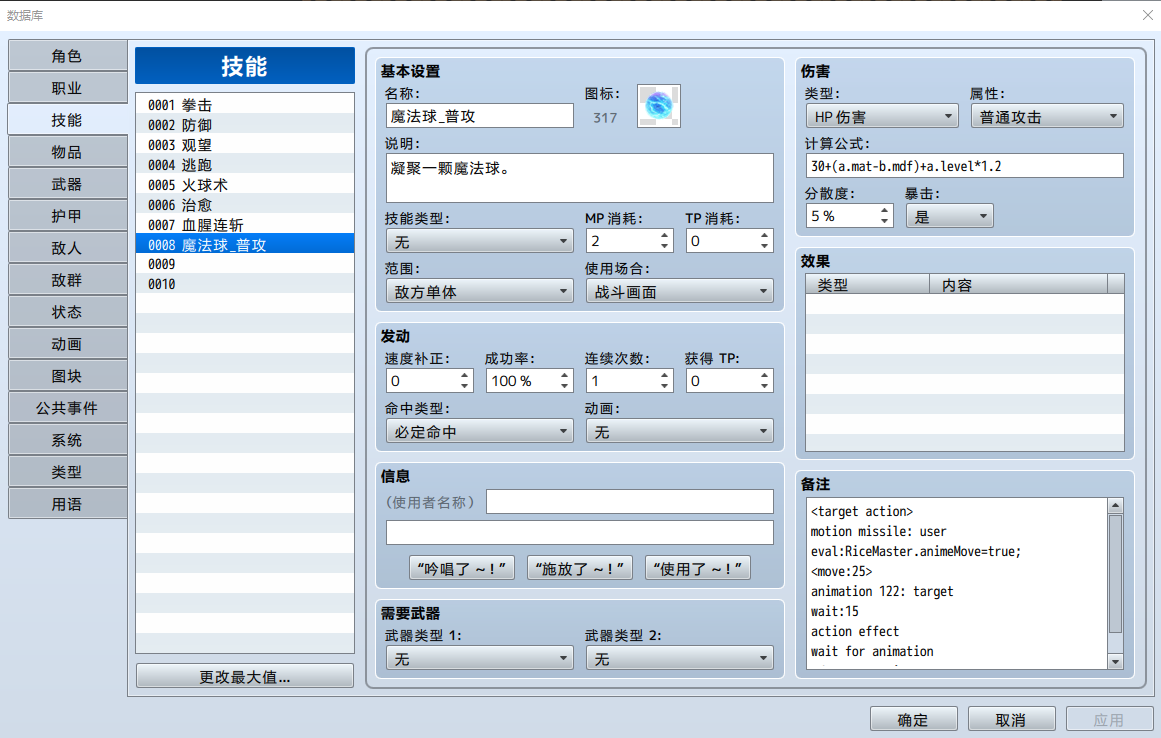Select empty skill slot 0009
Viewport: 1161px width, 738px height.
pyautogui.click(x=245, y=264)
